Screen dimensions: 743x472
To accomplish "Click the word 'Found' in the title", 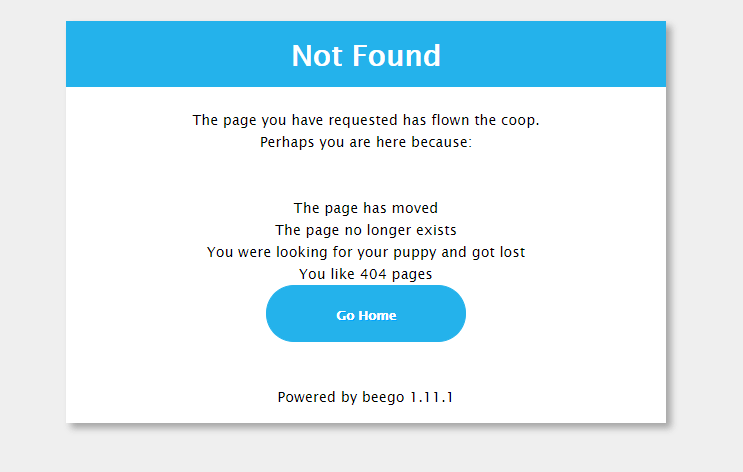I will click(396, 55).
